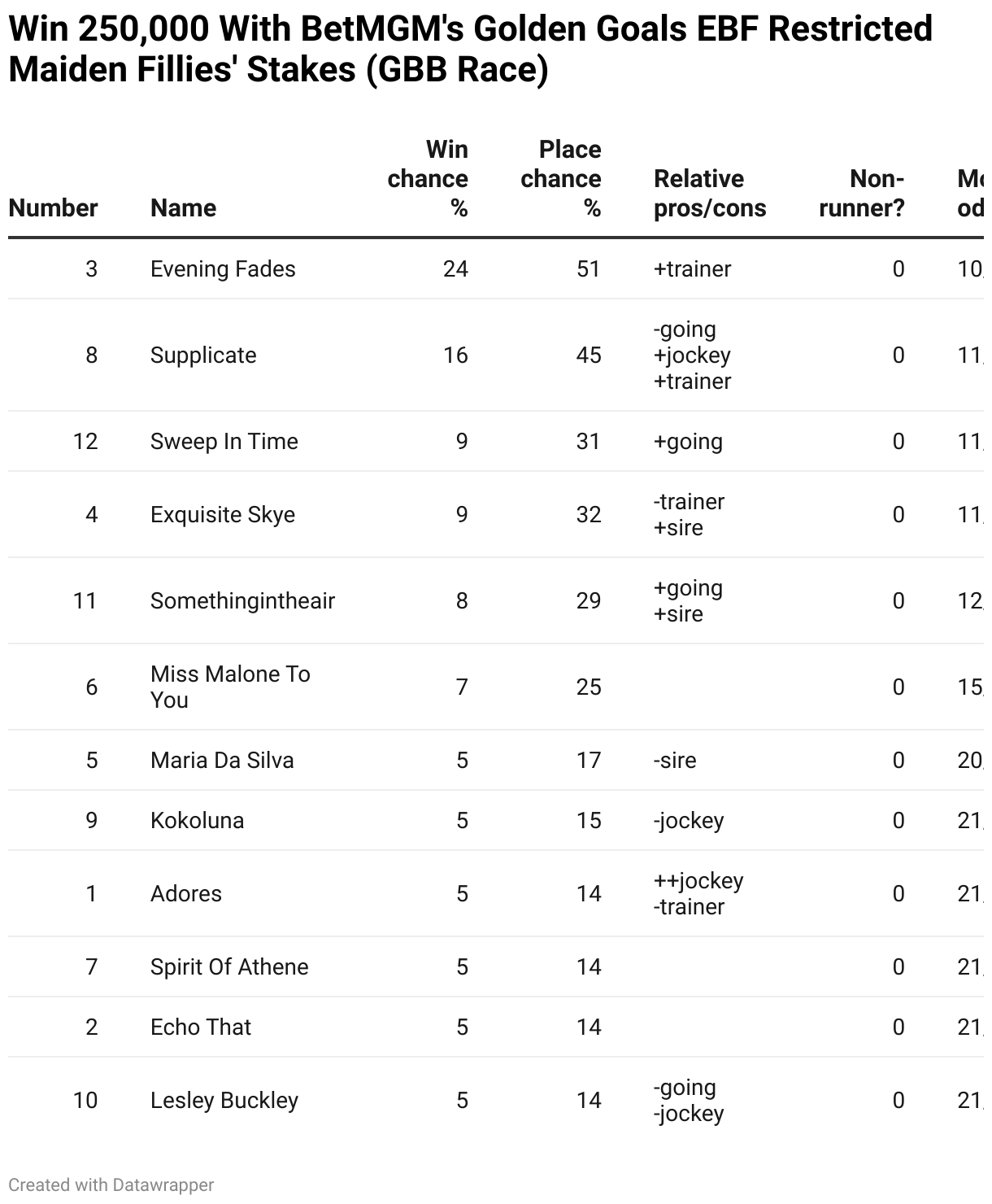Select the Evening Fades row name
Screen dimensions: 992x1204
223,269
